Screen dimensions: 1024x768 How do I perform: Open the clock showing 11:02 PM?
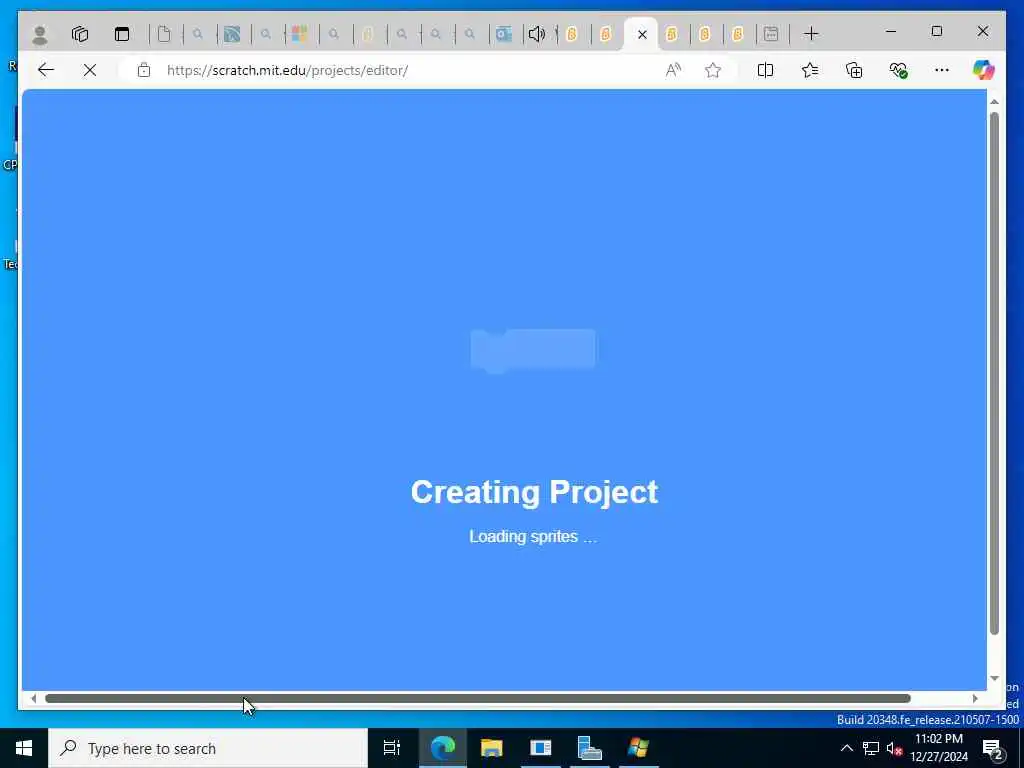pyautogui.click(x=939, y=748)
